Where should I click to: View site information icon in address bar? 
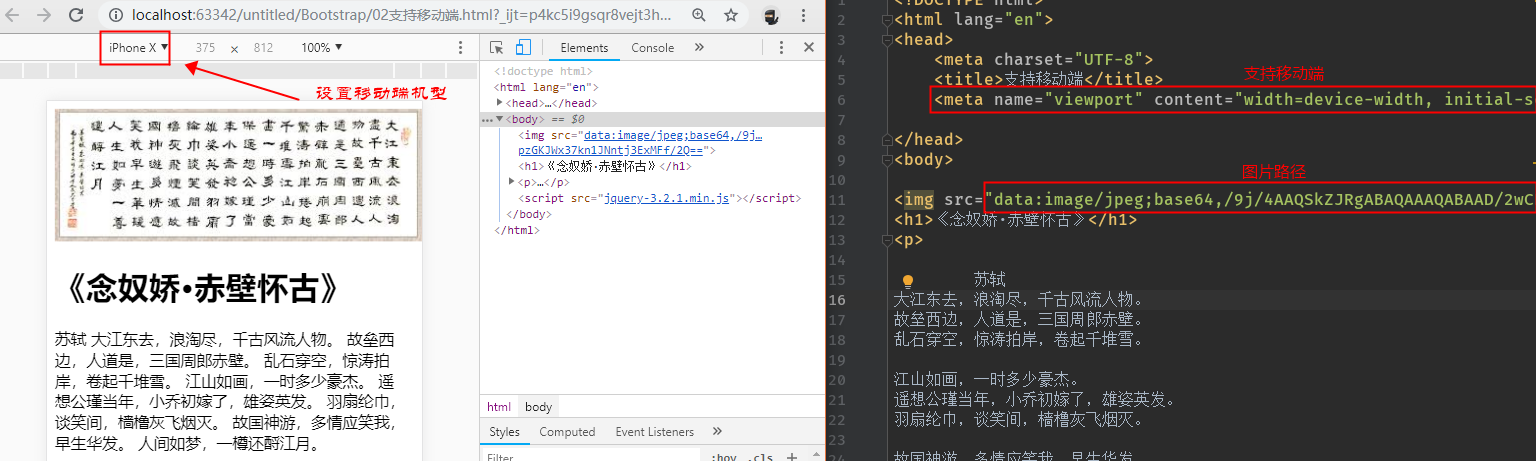(x=116, y=16)
